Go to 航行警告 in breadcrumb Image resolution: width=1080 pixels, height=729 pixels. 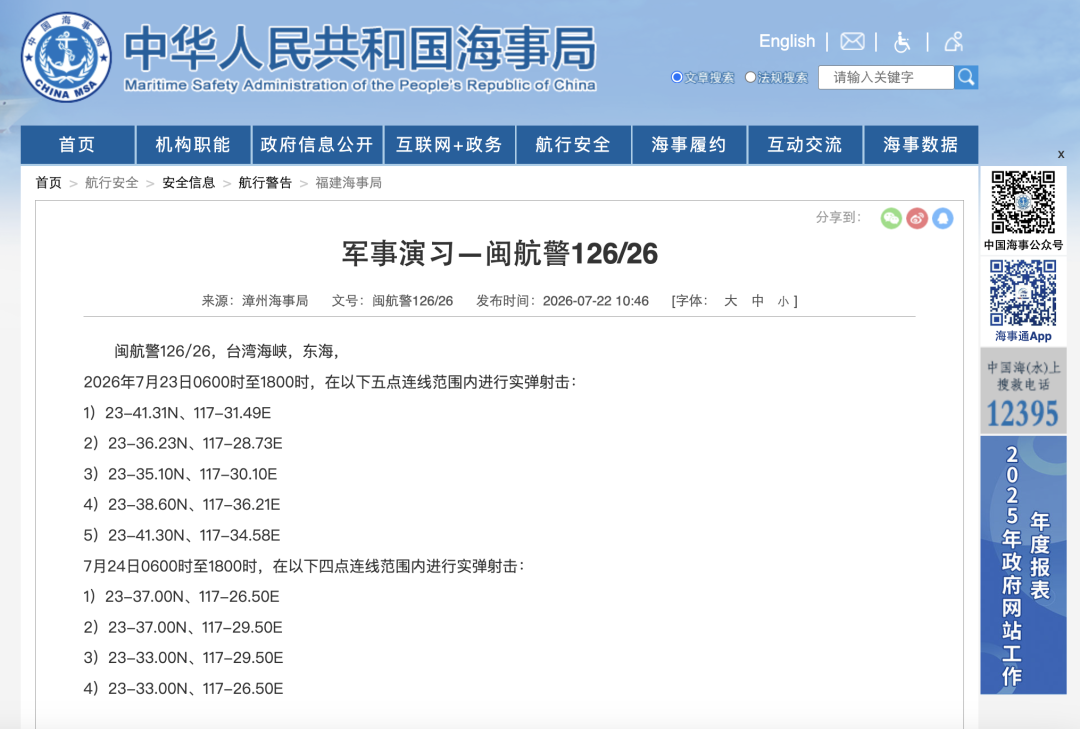pos(265,183)
